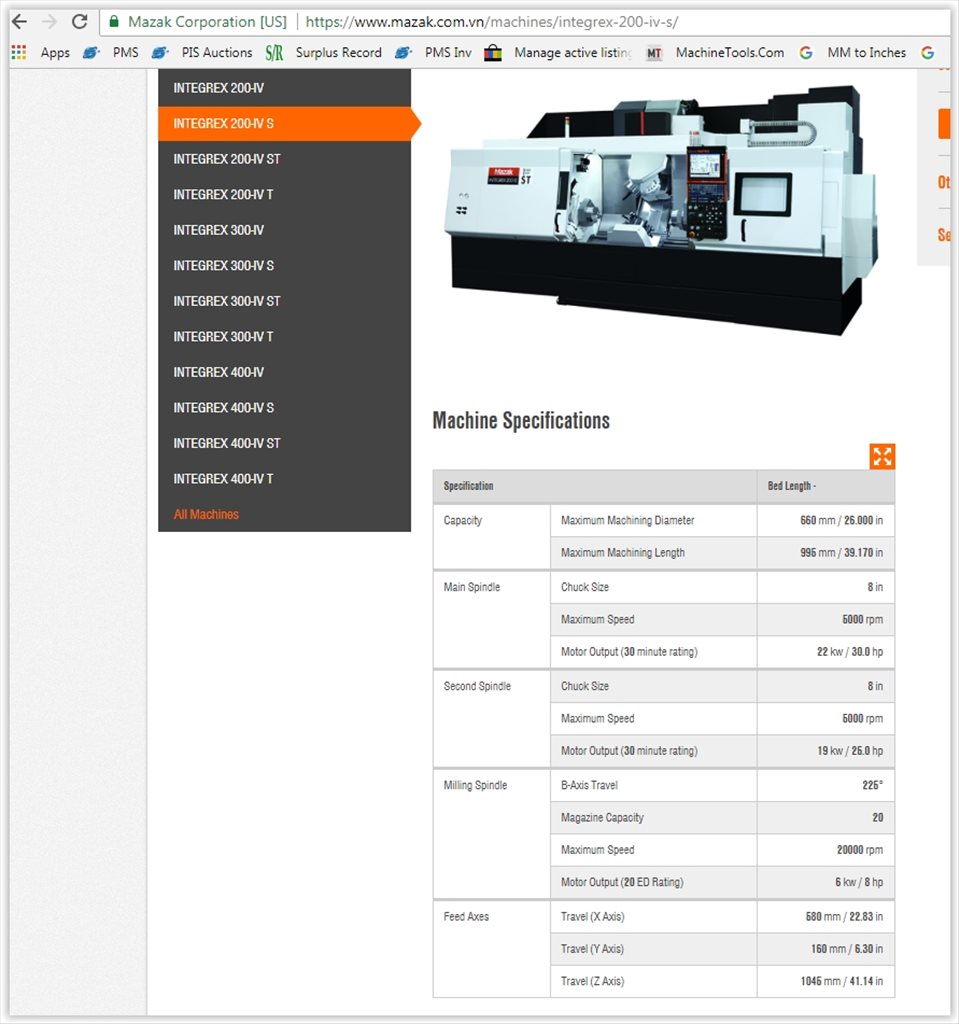Image resolution: width=959 pixels, height=1024 pixels.
Task: Select INTEGREX 300-IV S in the sidebar
Action: coord(284,266)
